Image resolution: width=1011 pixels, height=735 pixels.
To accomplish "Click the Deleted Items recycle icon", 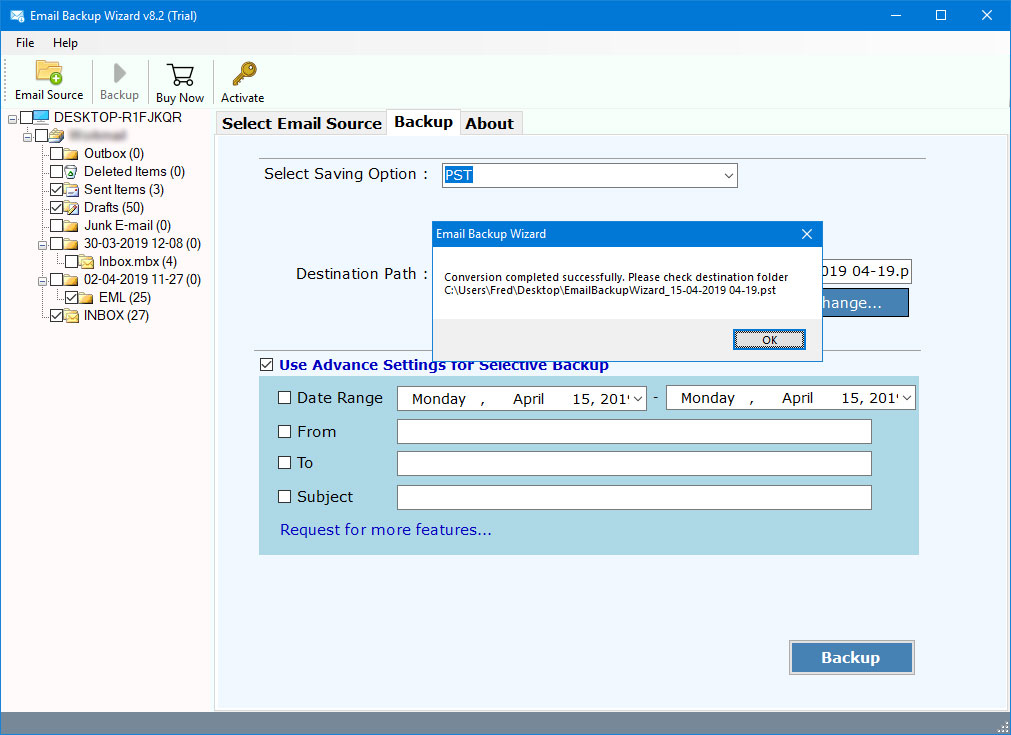I will 71,172.
